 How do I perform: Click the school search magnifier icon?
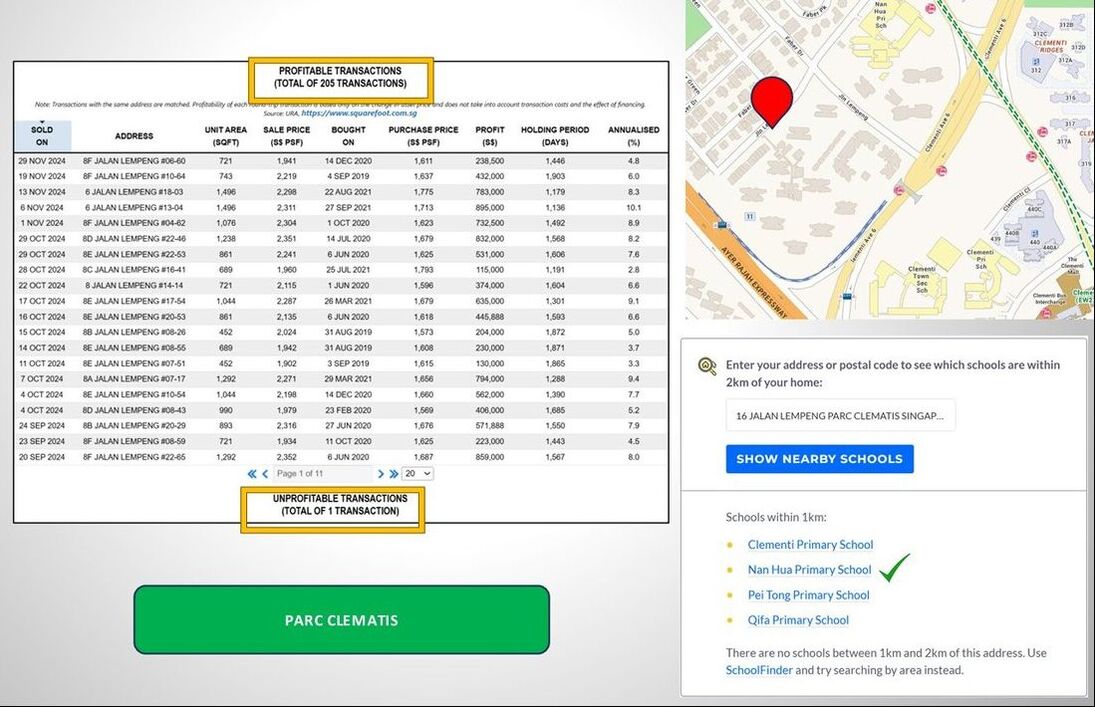tap(707, 365)
